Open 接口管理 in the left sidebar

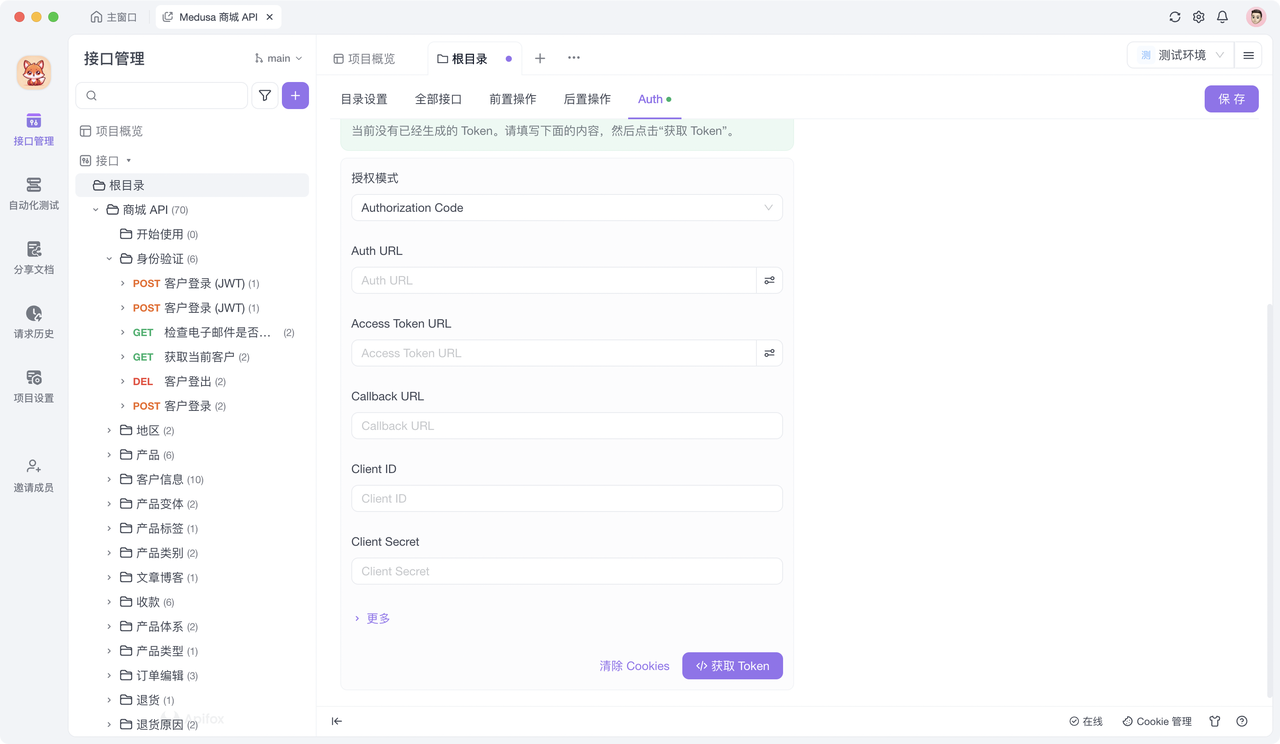(34, 130)
